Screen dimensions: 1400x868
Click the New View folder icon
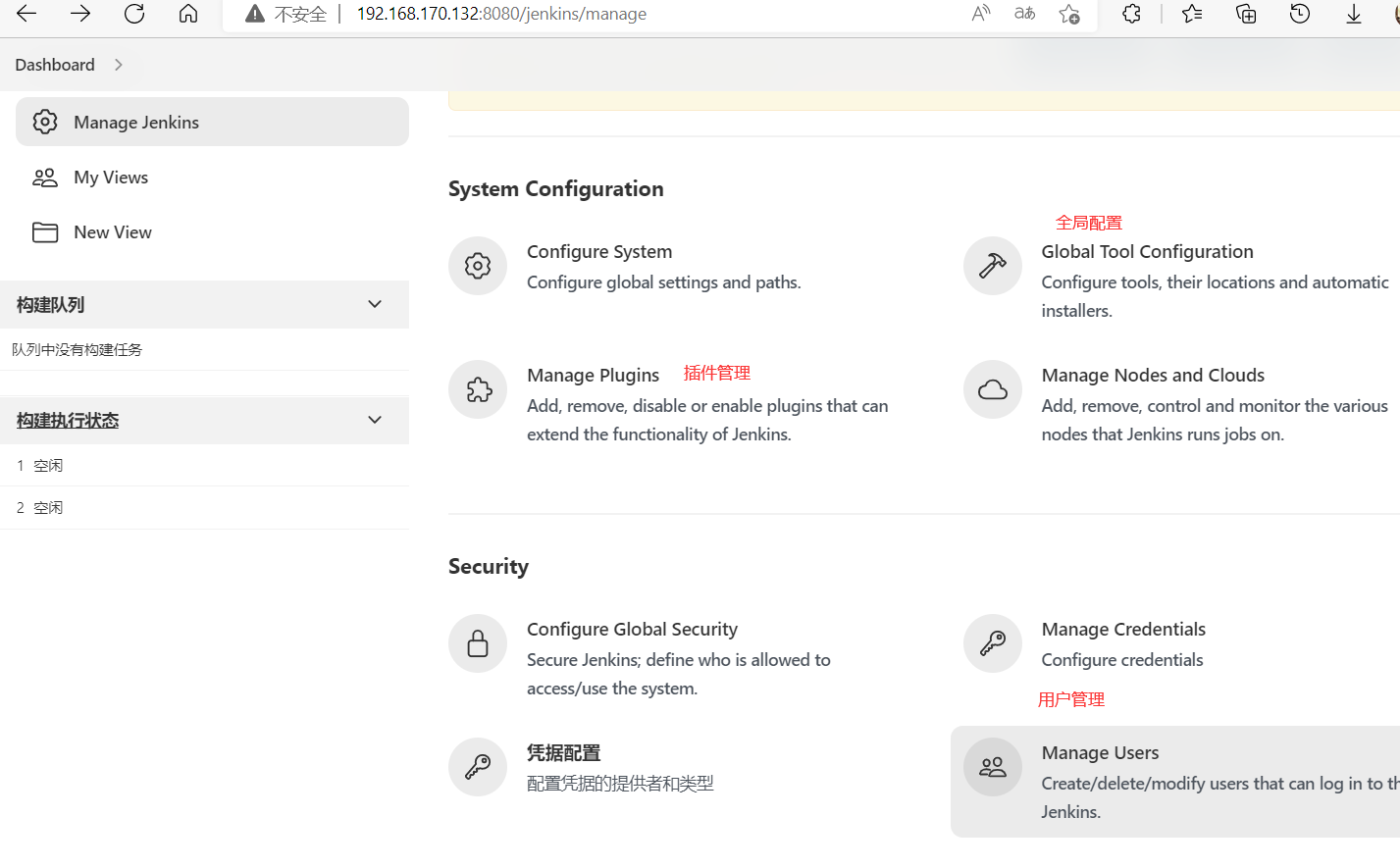[45, 232]
